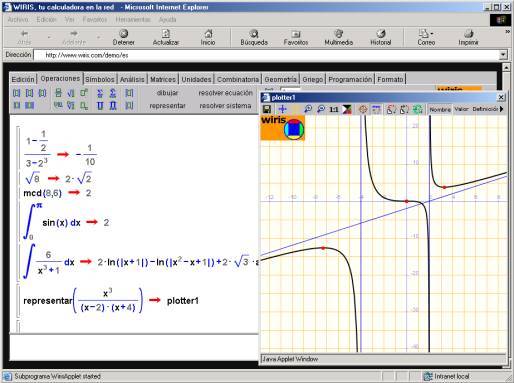The height and width of the screenshot is (383, 514).
Task: Open IE Favoritos toolbar button
Action: click(x=296, y=37)
